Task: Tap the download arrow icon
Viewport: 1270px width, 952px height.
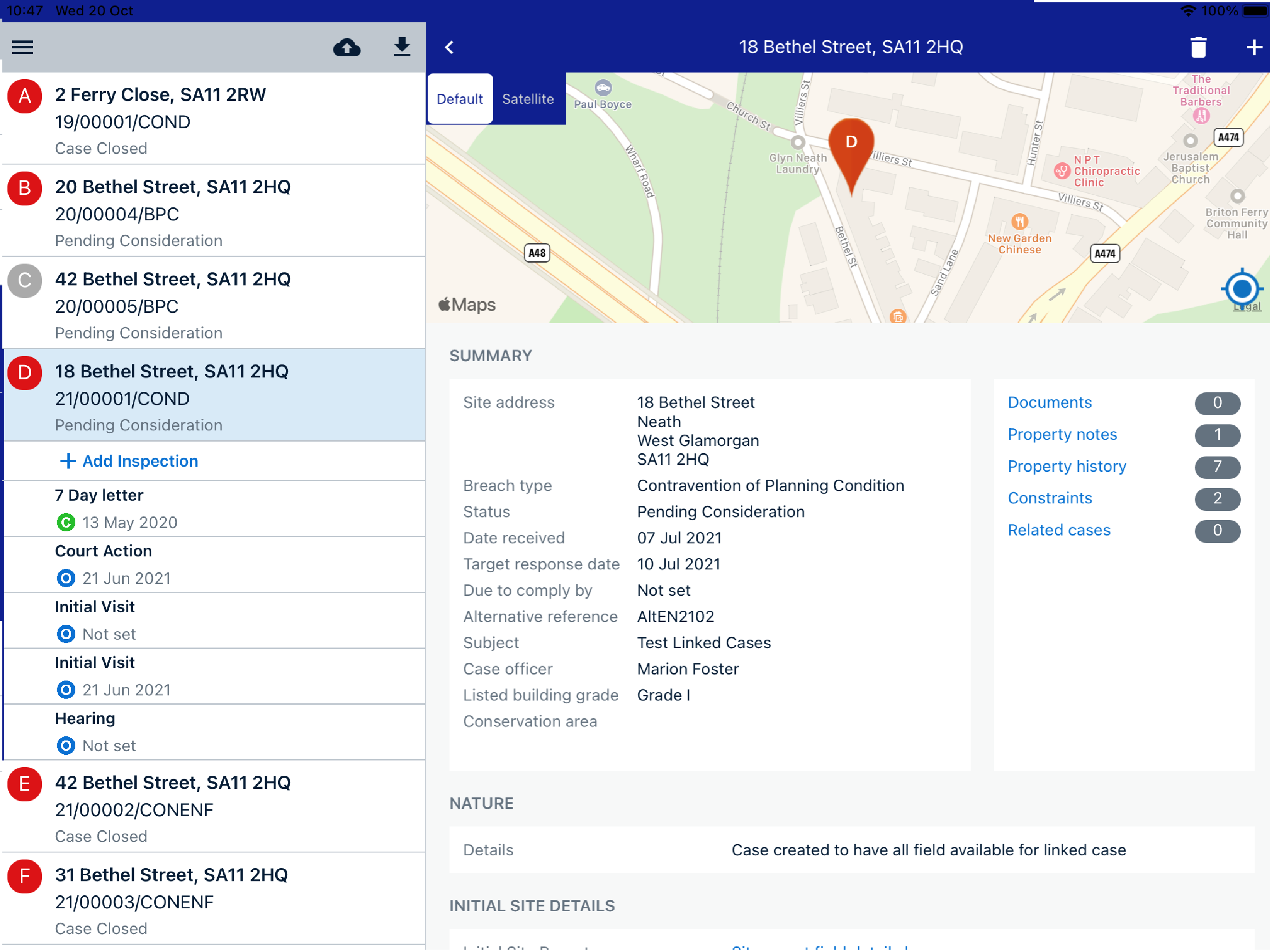Action: pyautogui.click(x=402, y=47)
